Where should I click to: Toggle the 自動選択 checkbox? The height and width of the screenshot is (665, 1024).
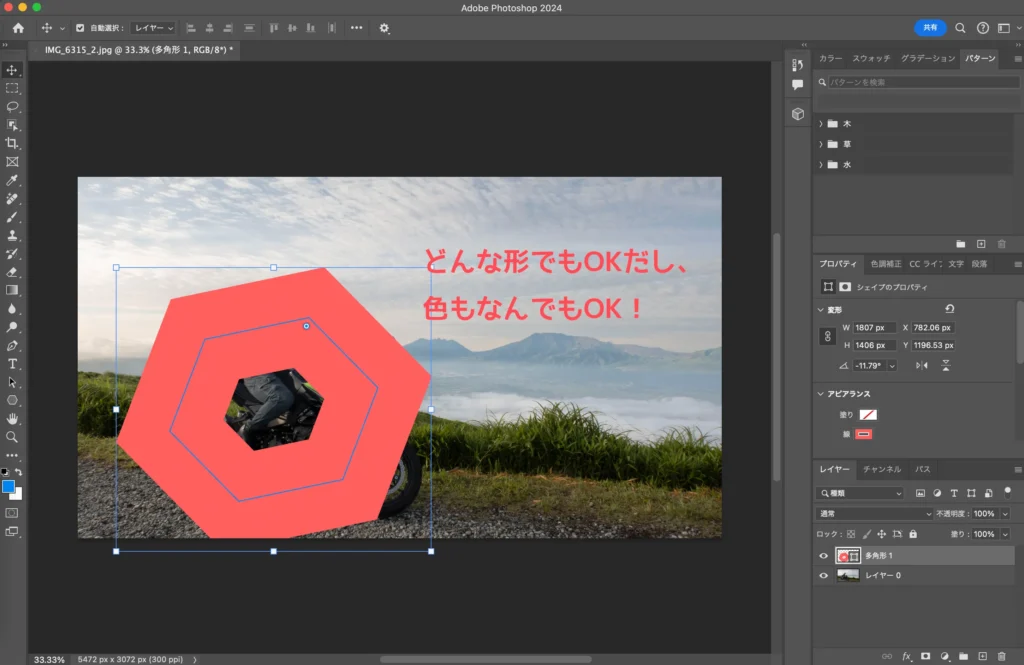click(x=80, y=28)
